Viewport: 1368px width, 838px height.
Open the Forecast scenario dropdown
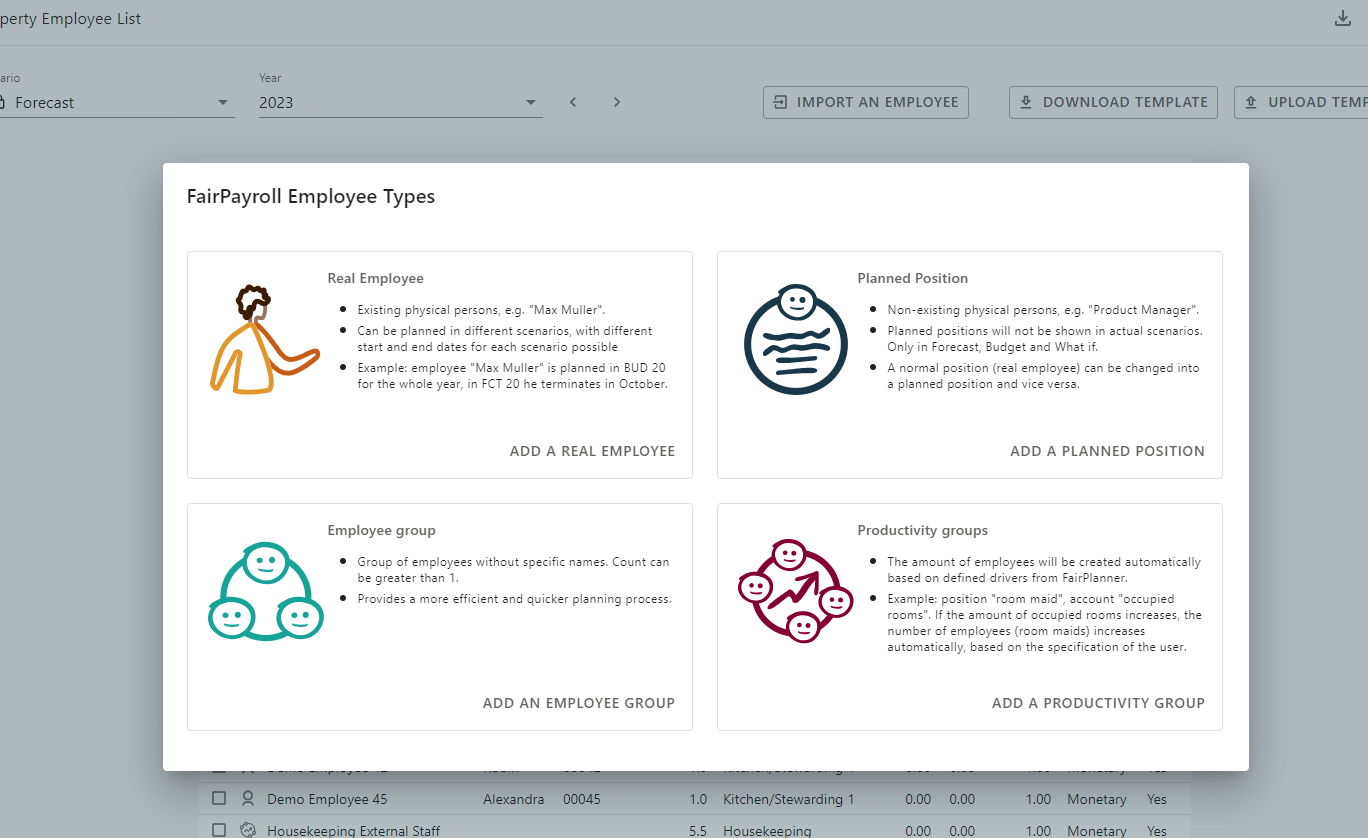tap(117, 102)
